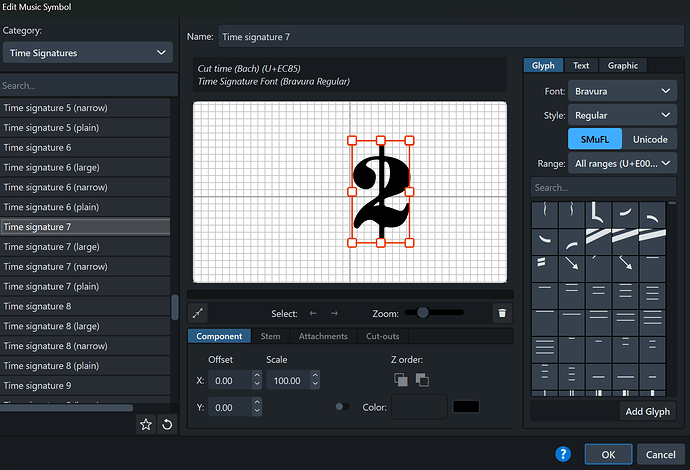This screenshot has height=470, width=690.
Task: Click the show attachments icon below the editor
Action: point(198,313)
